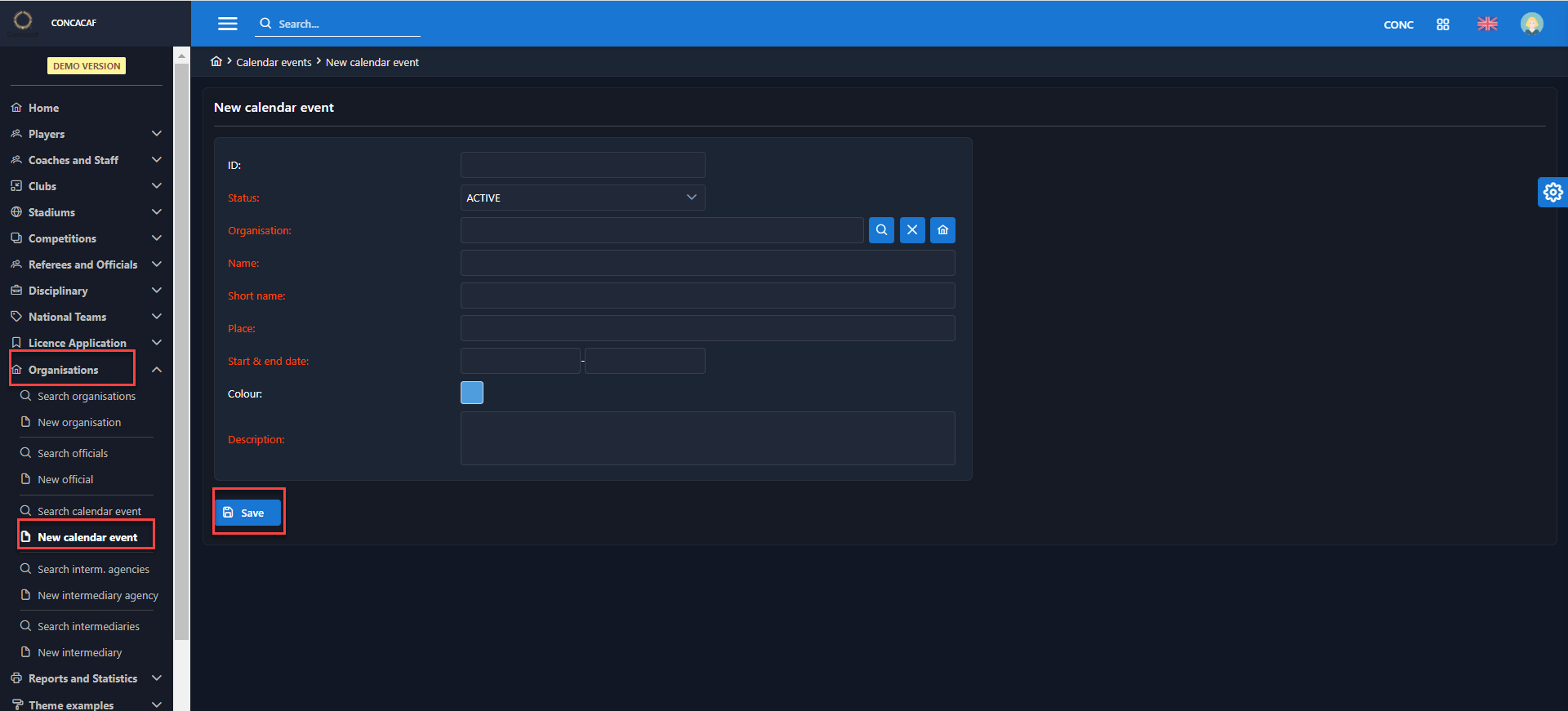This screenshot has width=1568, height=711.
Task: Clear the organisation field with X button
Action: (x=912, y=230)
